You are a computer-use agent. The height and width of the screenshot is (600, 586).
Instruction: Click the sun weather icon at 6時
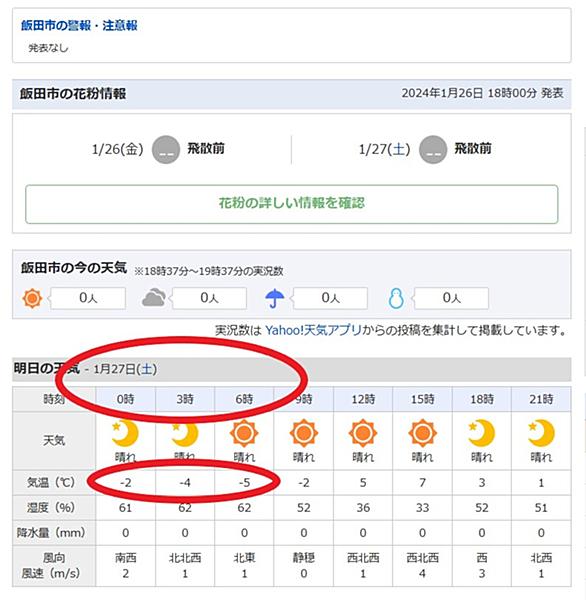[x=244, y=434]
